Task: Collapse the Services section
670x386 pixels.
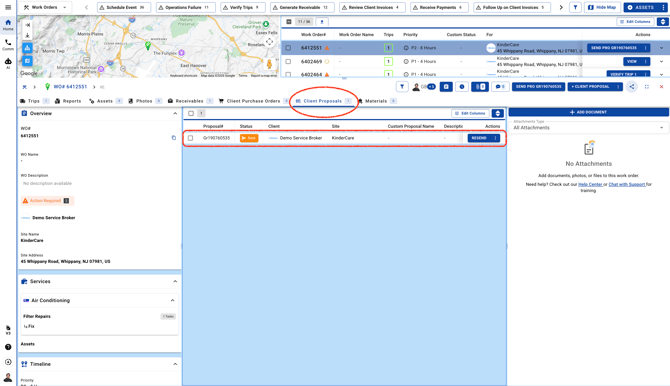Action: 175,281
